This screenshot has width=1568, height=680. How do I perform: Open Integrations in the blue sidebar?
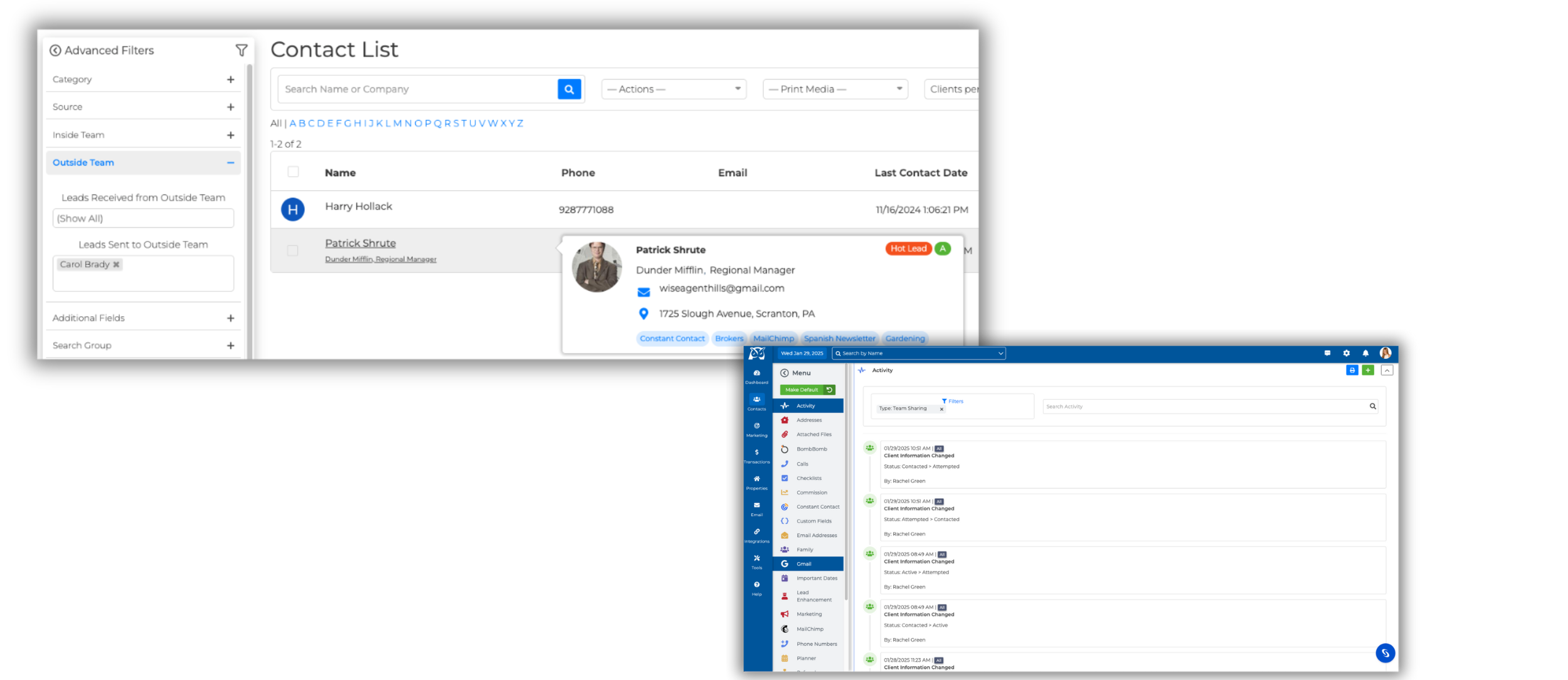pos(757,535)
